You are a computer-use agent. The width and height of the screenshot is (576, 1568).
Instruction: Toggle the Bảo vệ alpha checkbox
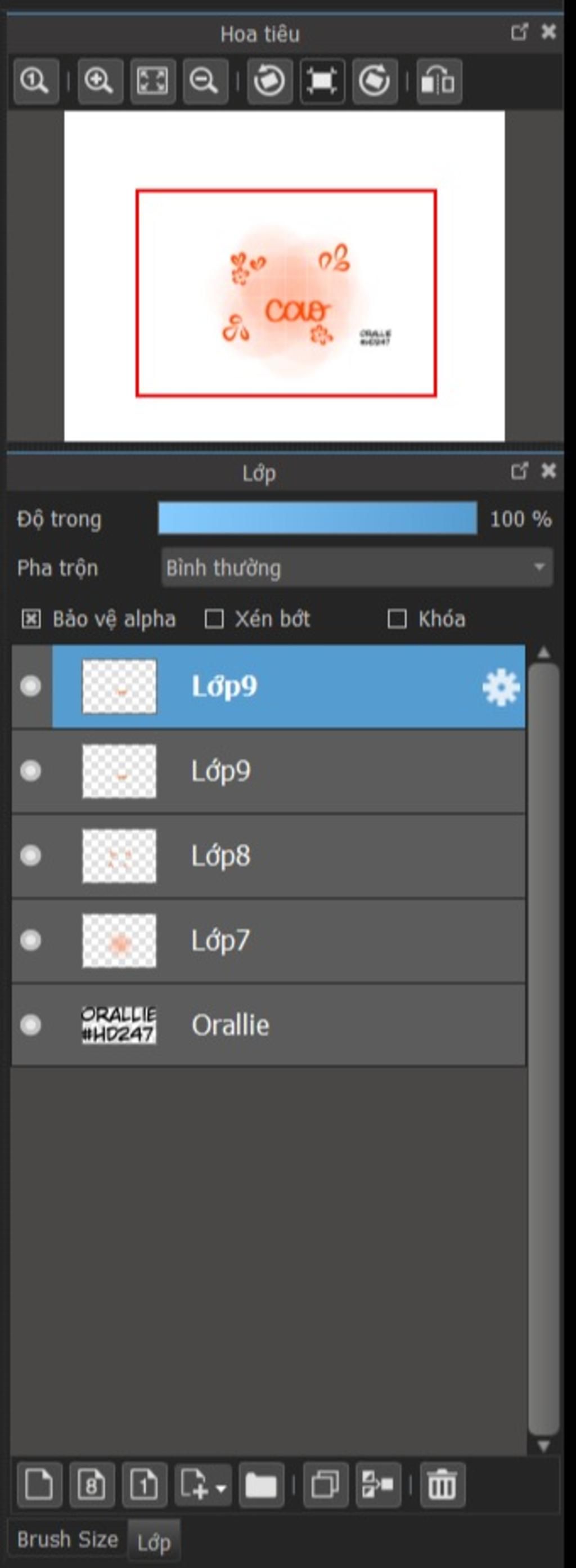[31, 619]
